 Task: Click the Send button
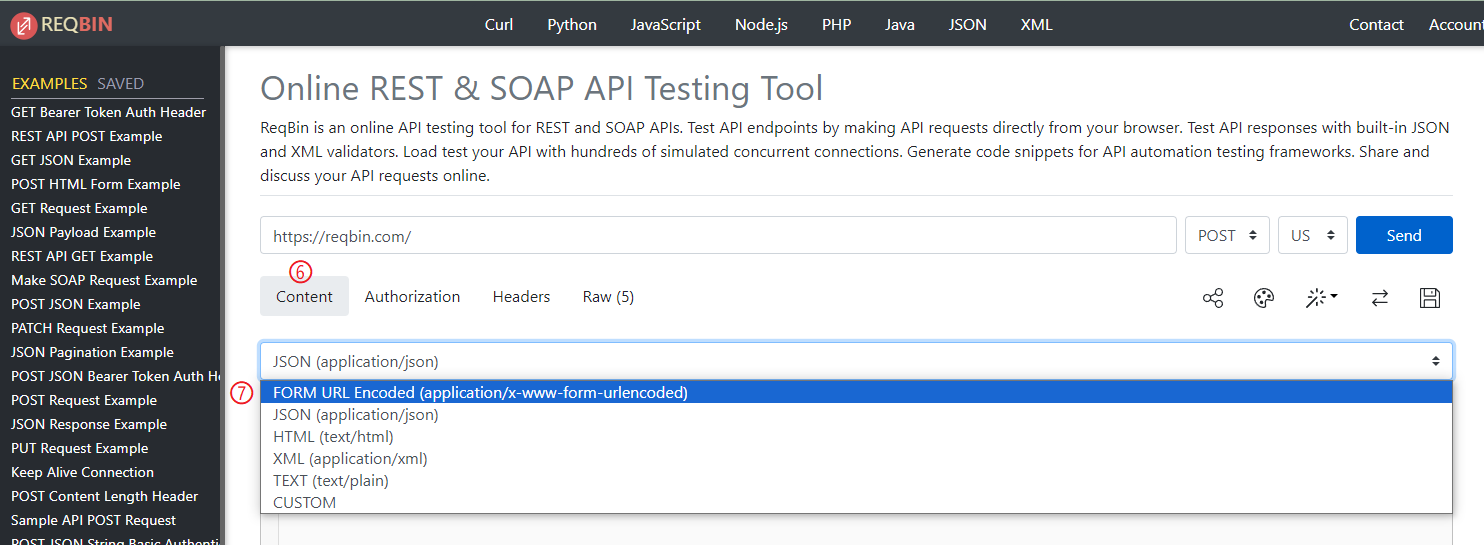pos(1404,235)
